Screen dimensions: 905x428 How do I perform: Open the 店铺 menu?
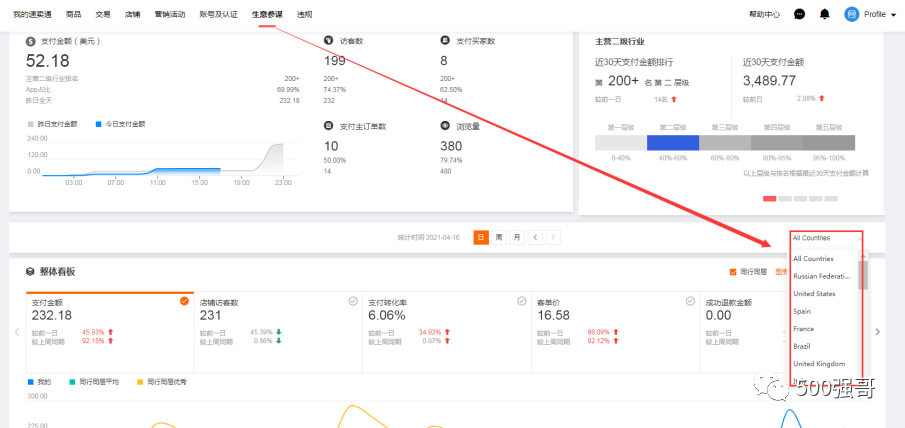(x=132, y=14)
